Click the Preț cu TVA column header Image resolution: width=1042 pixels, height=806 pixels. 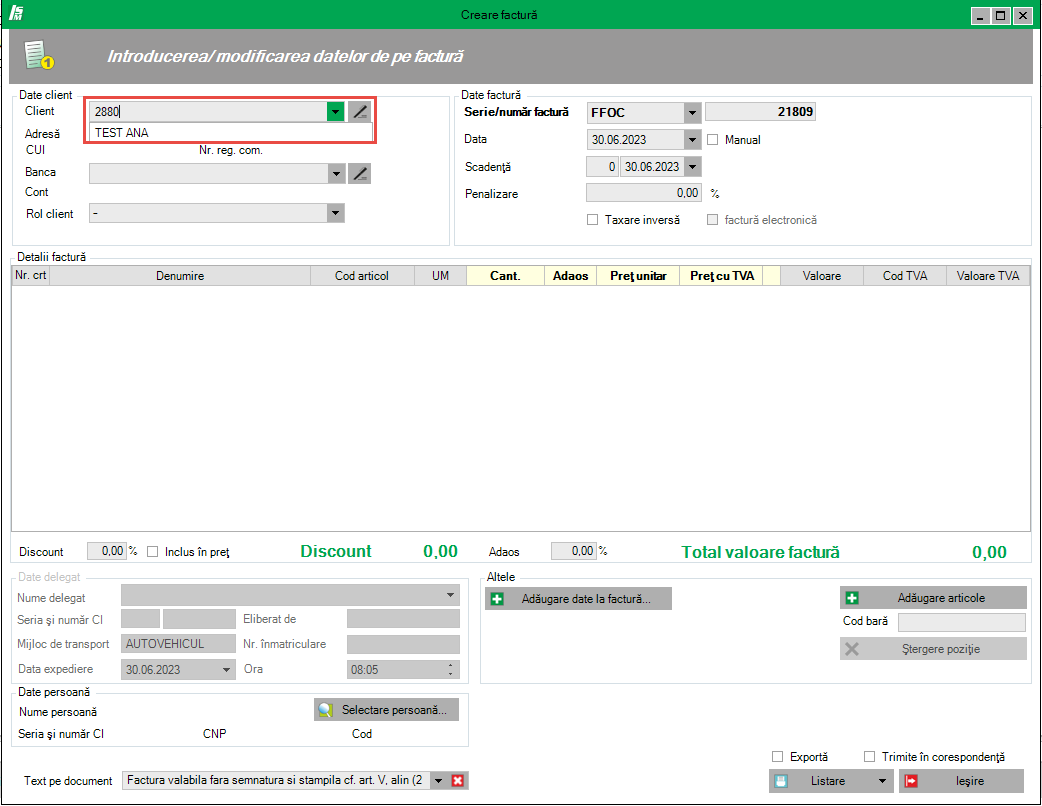(722, 276)
